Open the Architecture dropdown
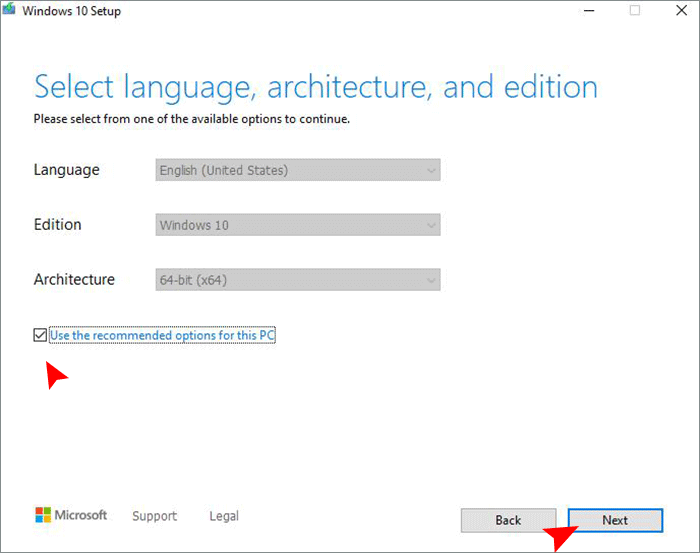Image resolution: width=700 pixels, height=553 pixels. point(298,280)
